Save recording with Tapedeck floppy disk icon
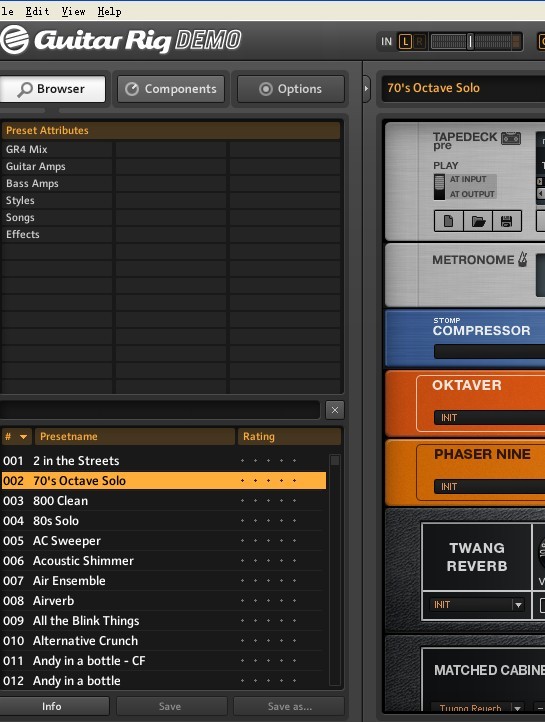Screen dimensions: 545x722 click(507, 221)
